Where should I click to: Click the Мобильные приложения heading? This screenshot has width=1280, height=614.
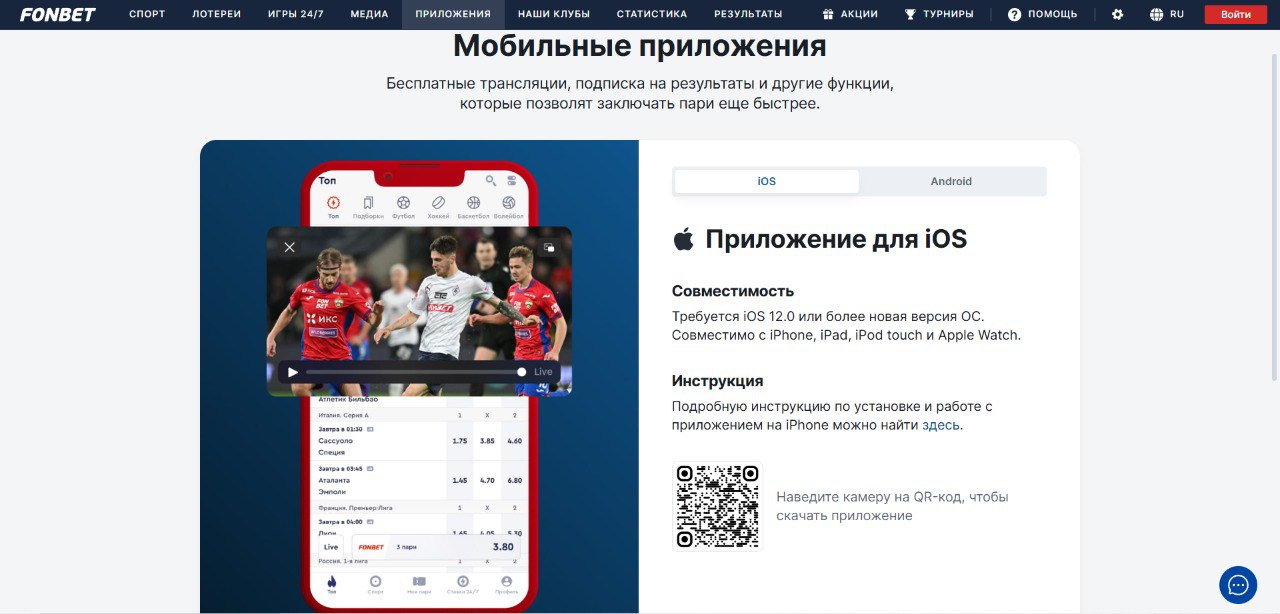[640, 46]
